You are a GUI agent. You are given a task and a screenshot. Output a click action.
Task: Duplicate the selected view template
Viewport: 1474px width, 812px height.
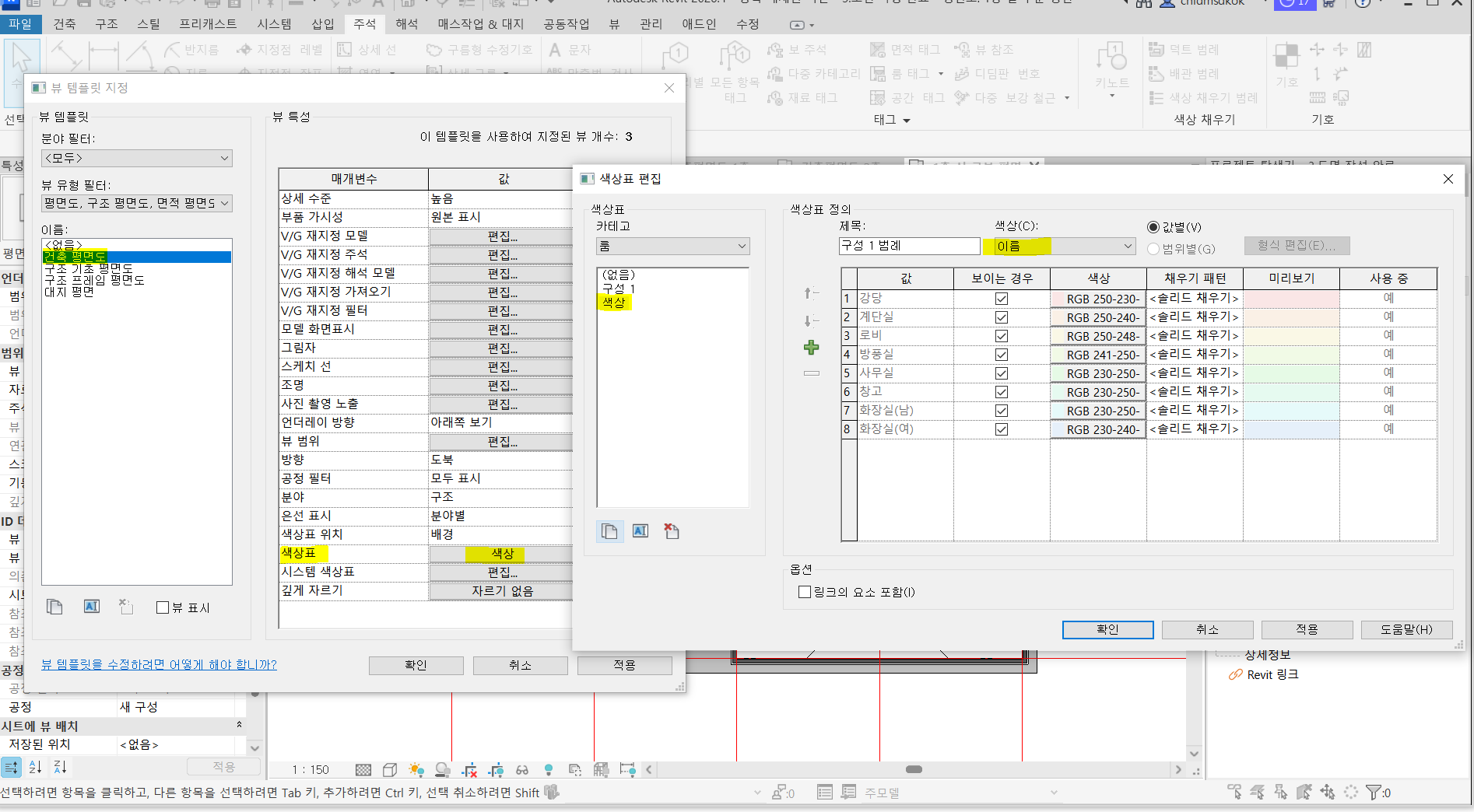54,607
